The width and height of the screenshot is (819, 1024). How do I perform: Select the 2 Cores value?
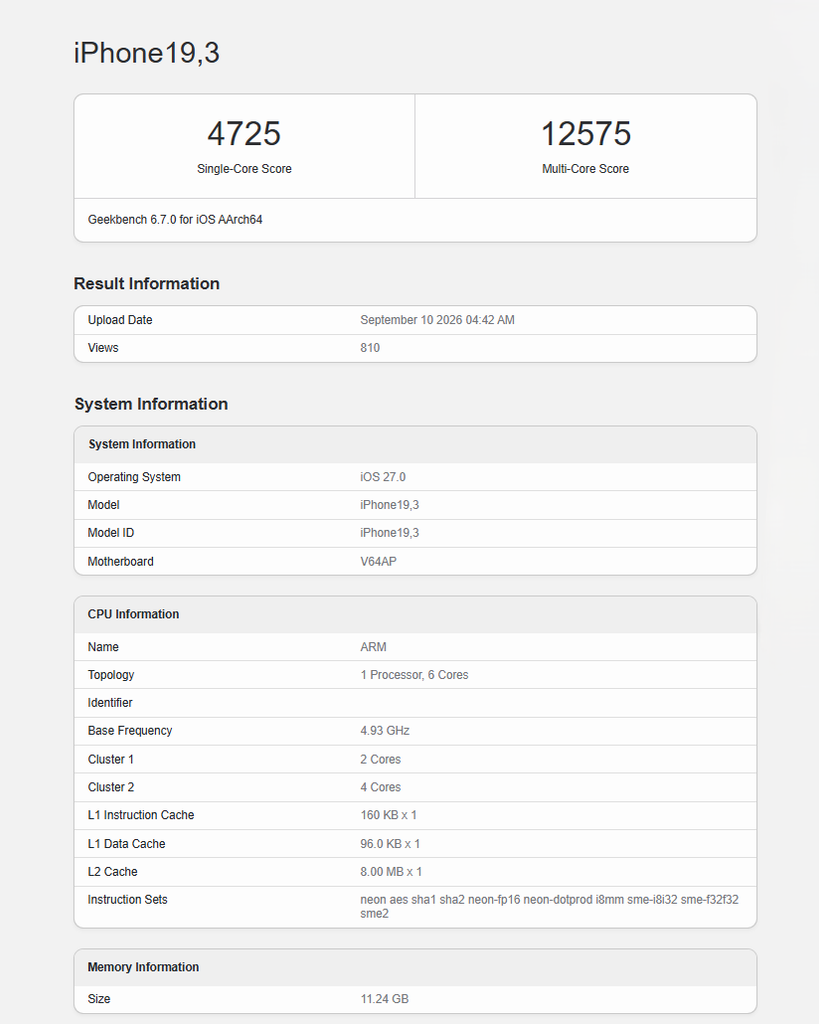[x=380, y=760]
